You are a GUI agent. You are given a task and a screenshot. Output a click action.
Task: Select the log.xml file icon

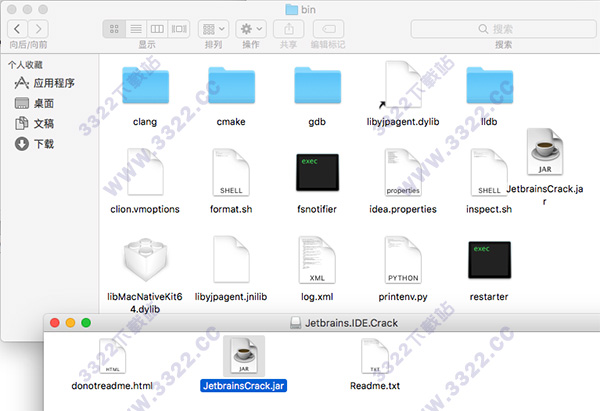(317, 259)
